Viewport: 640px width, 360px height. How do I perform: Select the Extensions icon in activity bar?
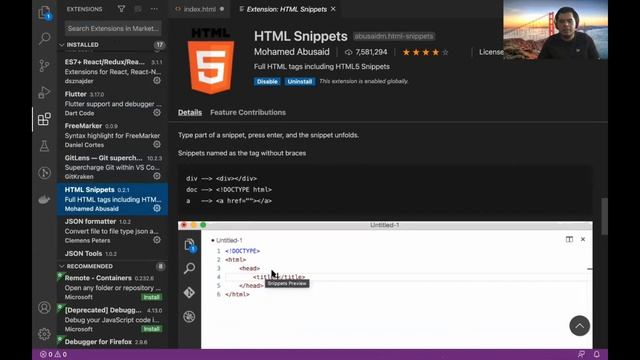tap(44, 119)
